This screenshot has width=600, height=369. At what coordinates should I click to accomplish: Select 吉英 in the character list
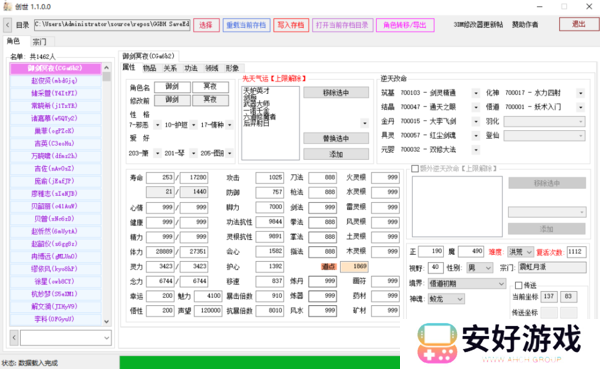click(55, 144)
